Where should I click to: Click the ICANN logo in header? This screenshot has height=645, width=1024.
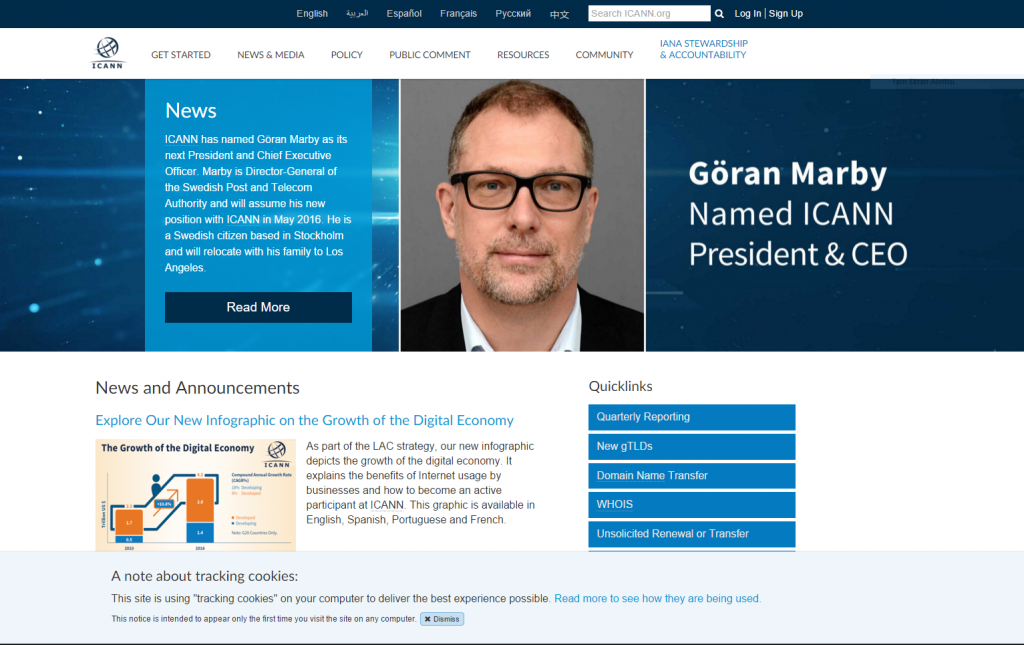tap(108, 53)
